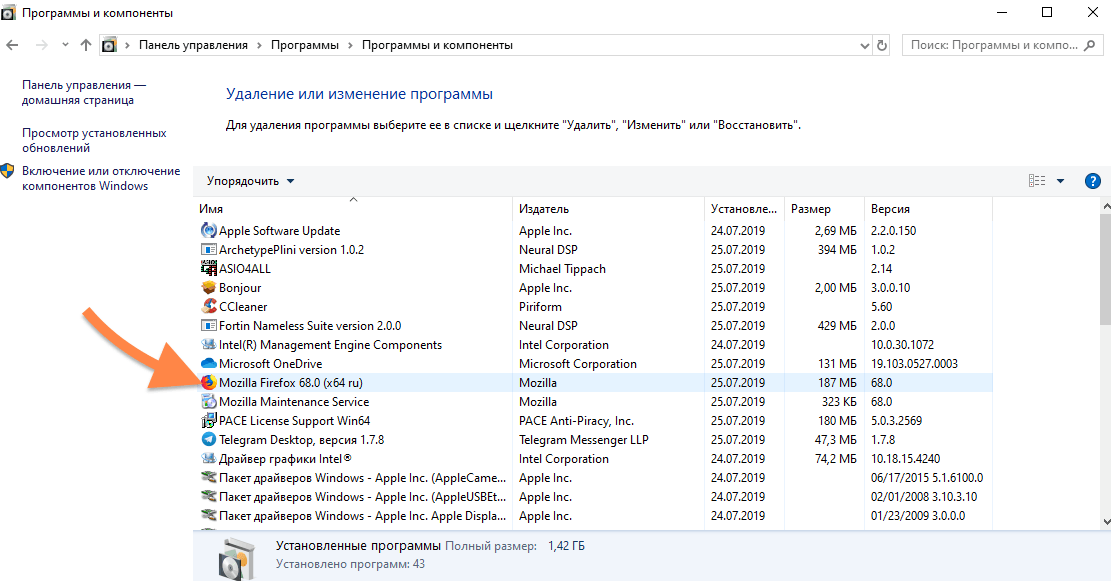
Task: Click the Intel graphics driver icon
Action: click(x=208, y=459)
